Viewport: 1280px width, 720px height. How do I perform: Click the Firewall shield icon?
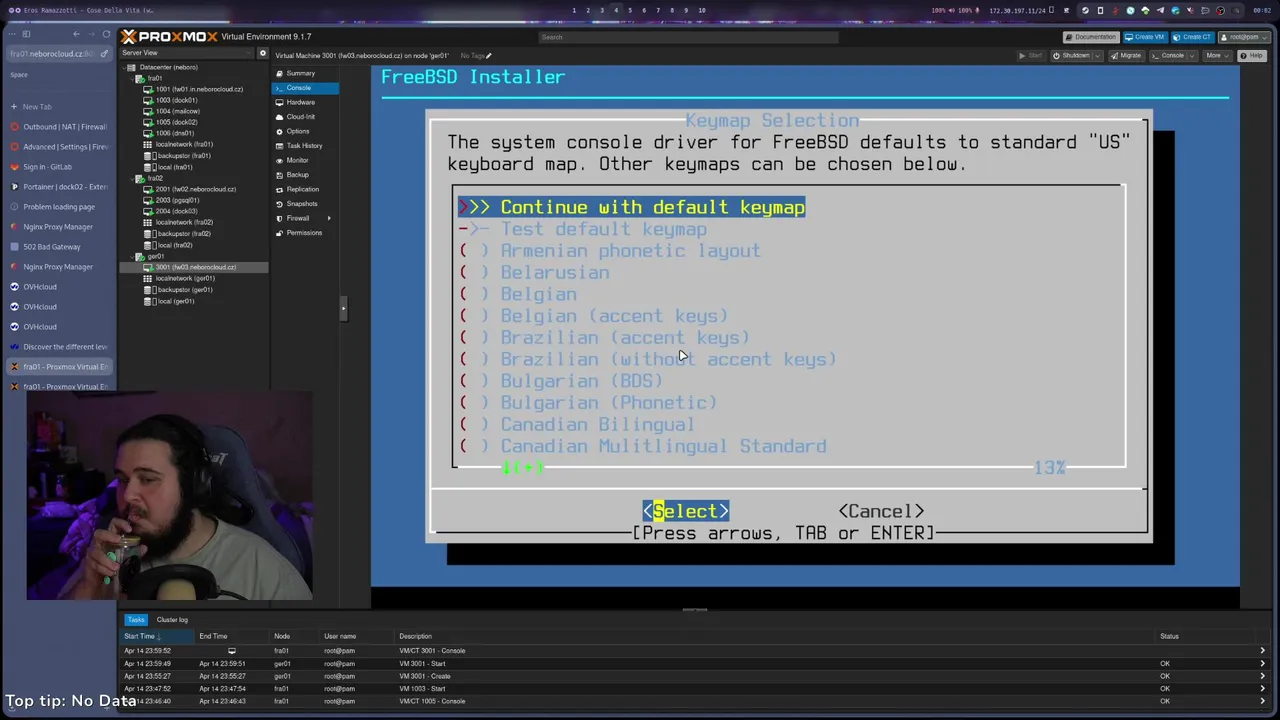(280, 218)
